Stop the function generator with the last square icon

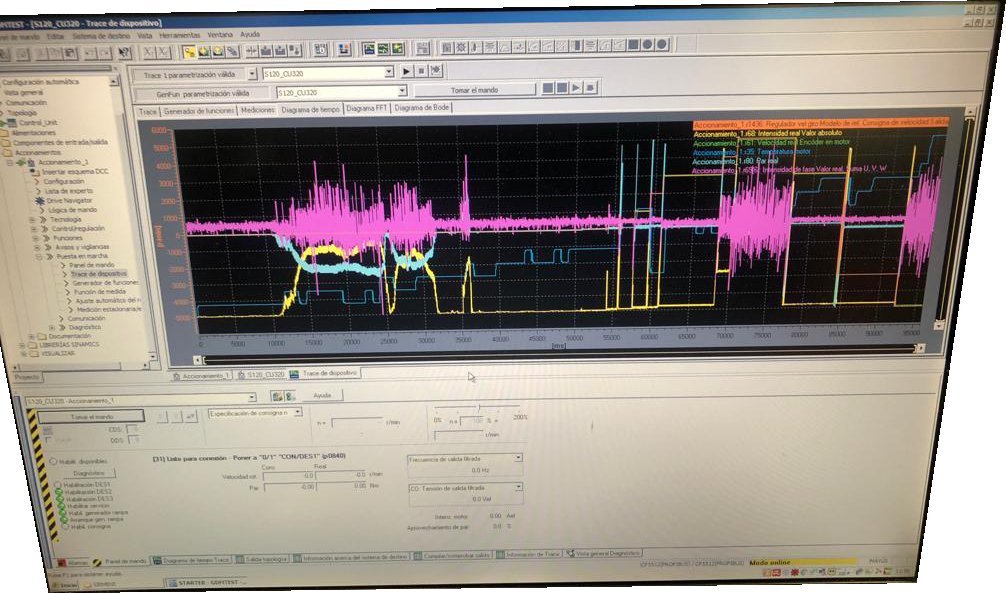click(x=591, y=87)
